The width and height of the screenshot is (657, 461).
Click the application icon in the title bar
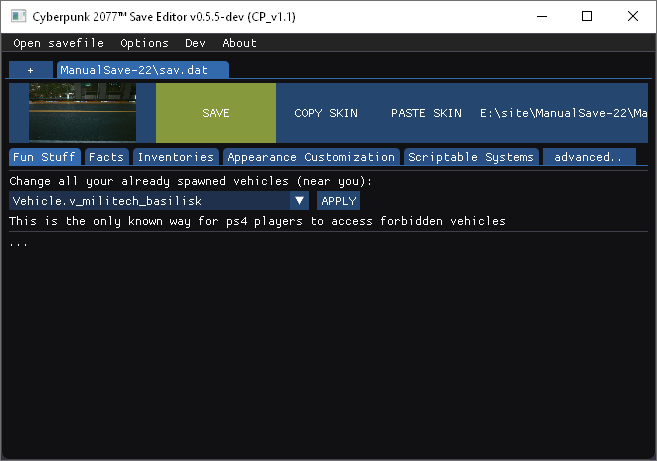(18, 16)
